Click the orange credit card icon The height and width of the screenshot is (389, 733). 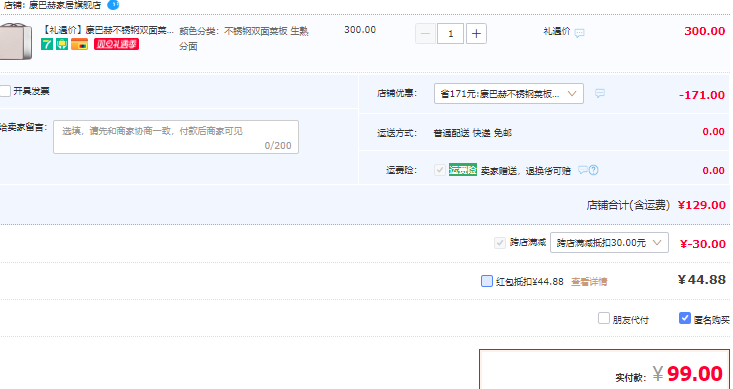click(x=79, y=44)
